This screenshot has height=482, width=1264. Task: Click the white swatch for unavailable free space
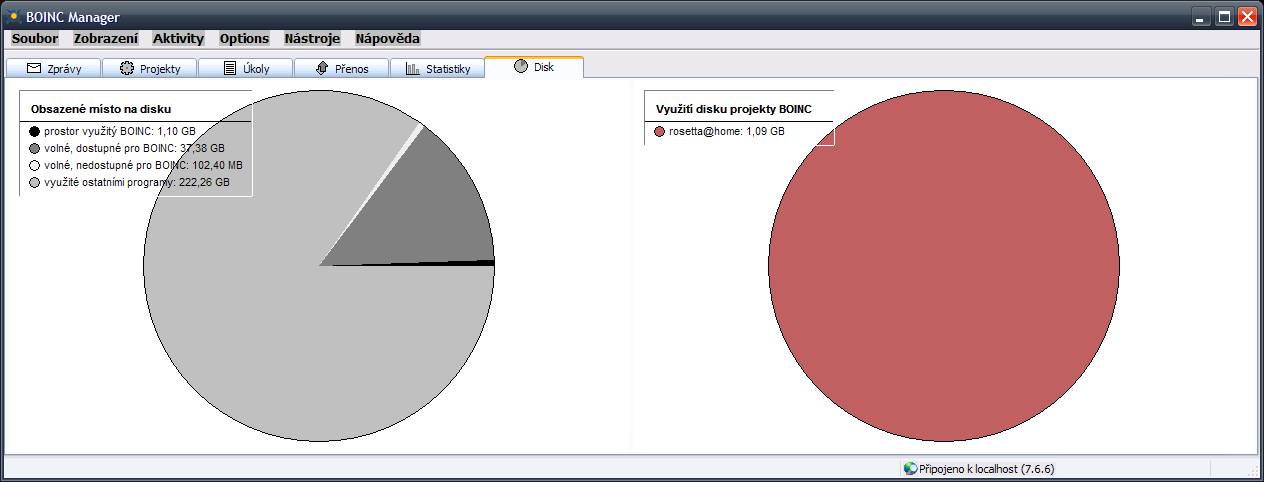tap(35, 165)
